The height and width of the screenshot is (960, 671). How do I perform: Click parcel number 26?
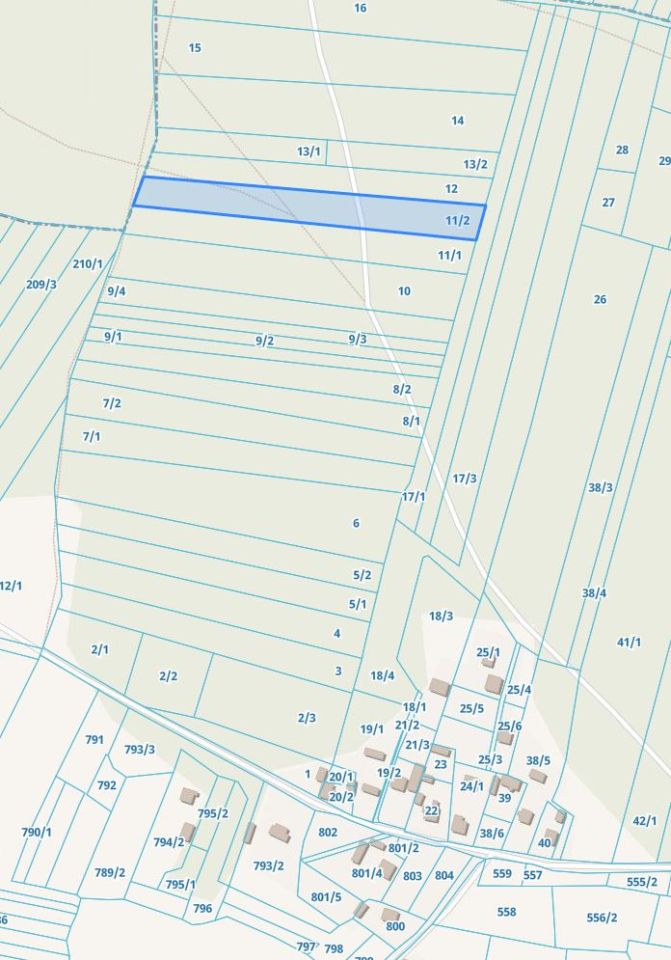[x=600, y=299]
